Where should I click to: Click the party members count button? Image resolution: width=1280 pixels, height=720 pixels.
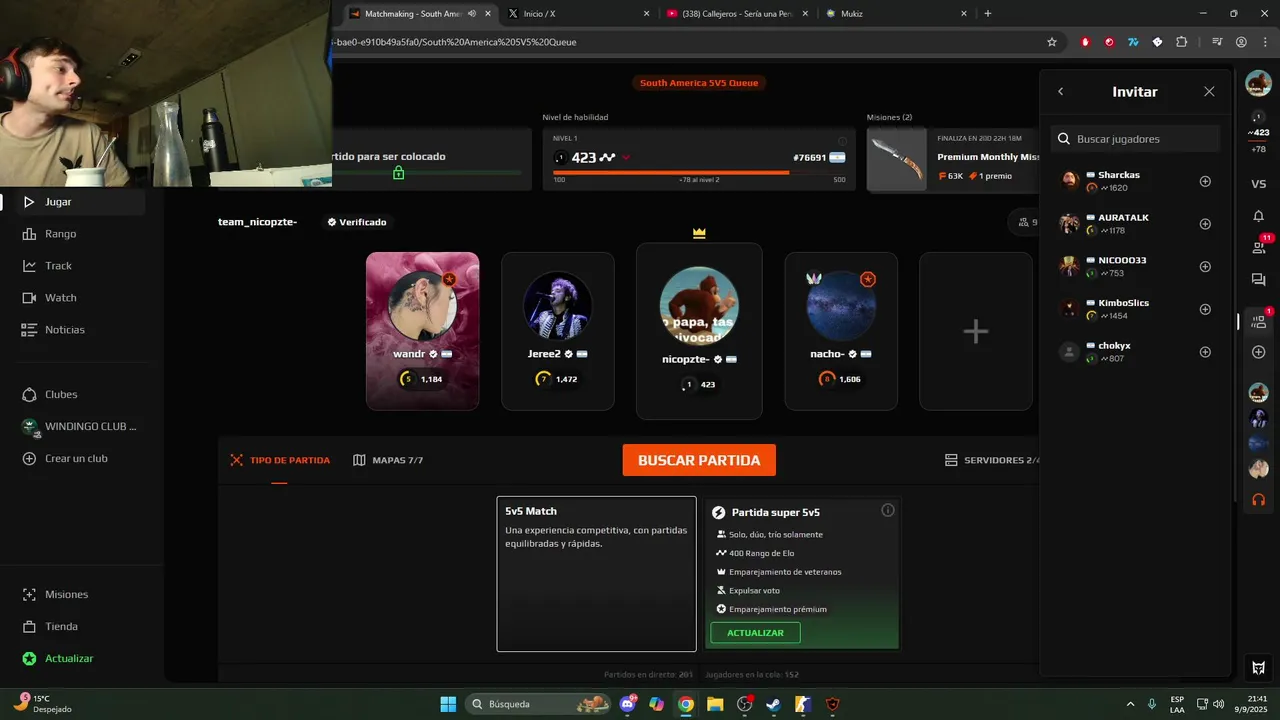point(1024,222)
